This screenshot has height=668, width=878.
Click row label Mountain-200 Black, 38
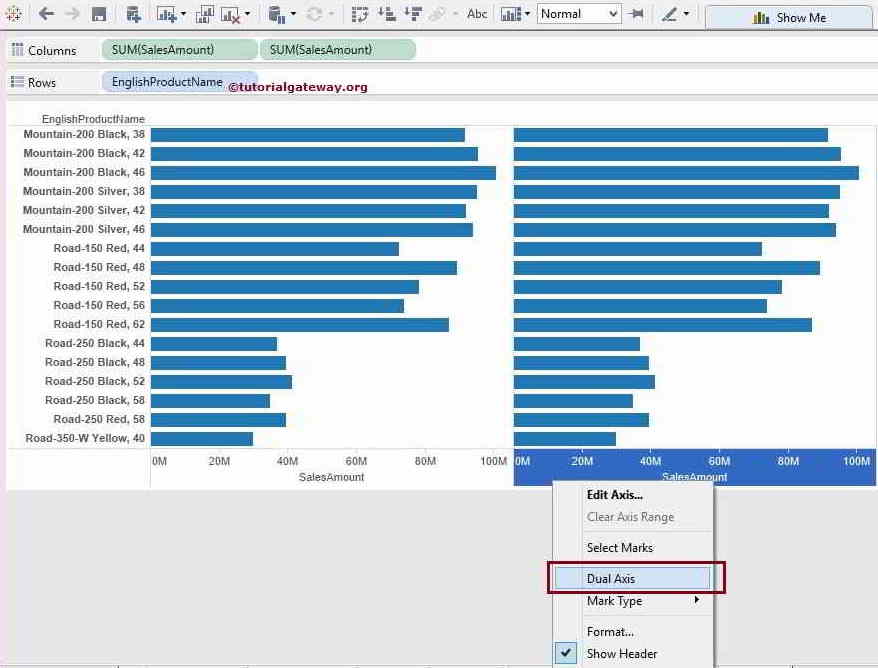click(84, 134)
